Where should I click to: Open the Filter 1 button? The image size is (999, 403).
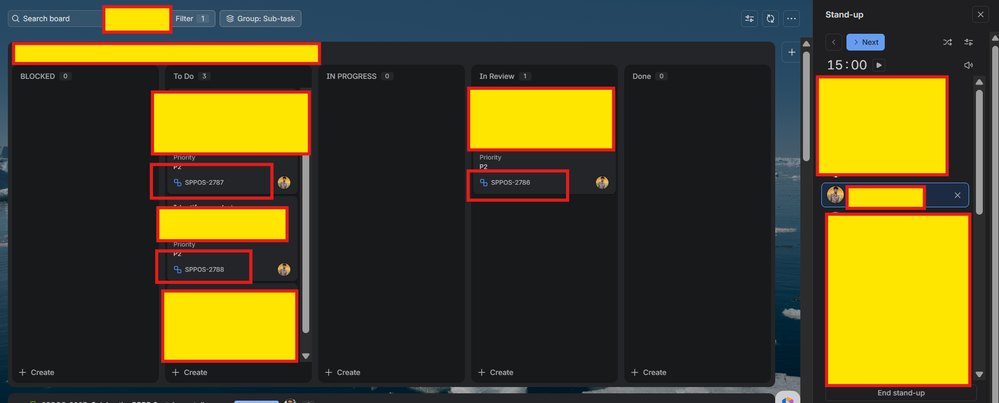click(192, 18)
